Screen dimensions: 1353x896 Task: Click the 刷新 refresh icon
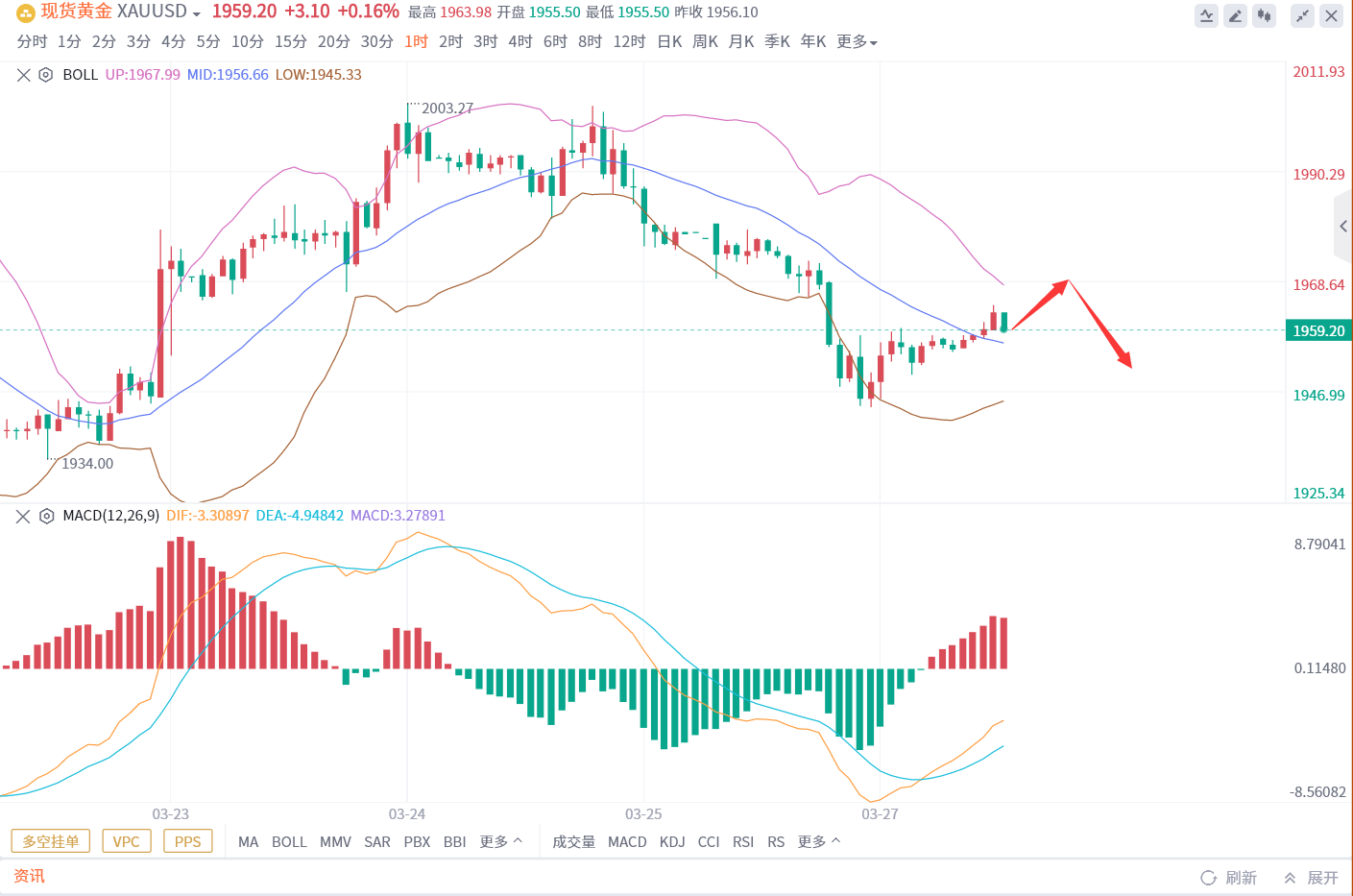(x=1209, y=878)
